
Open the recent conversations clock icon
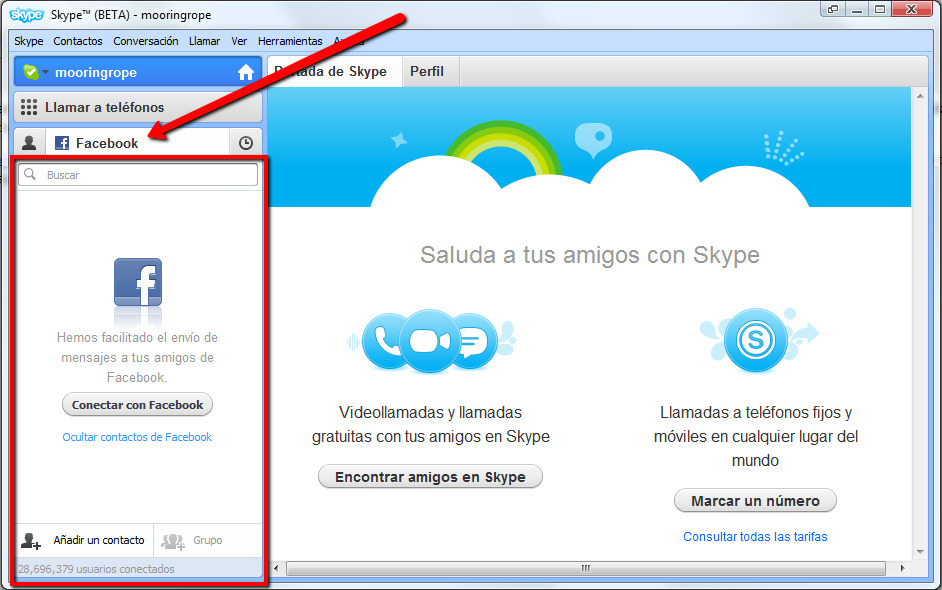coord(246,142)
